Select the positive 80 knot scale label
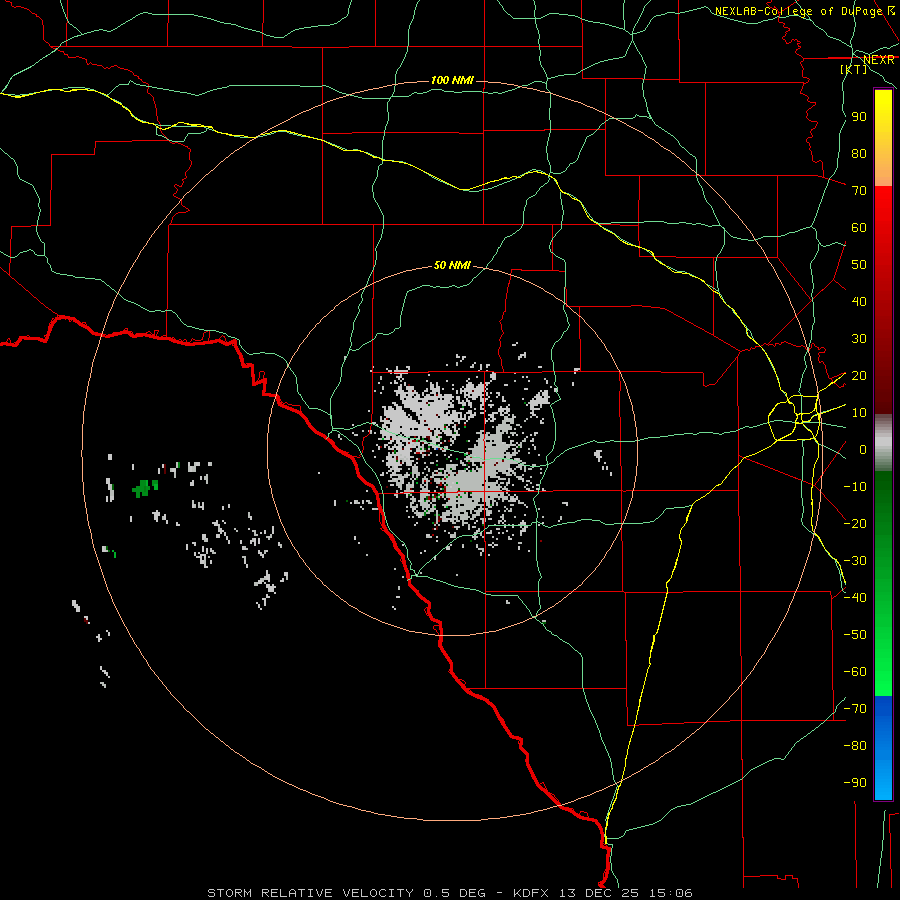 [x=859, y=153]
